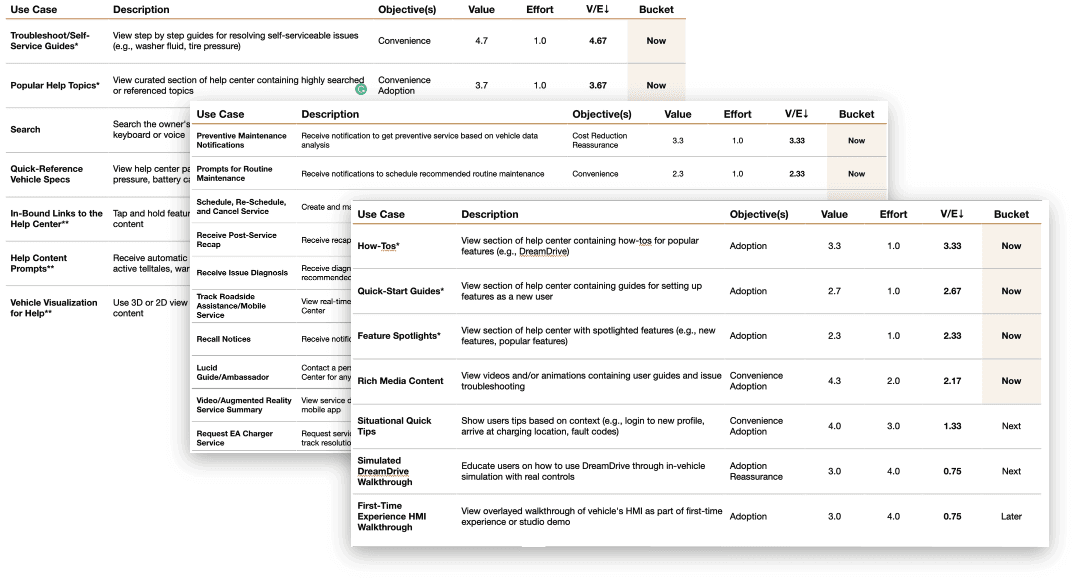Select the 'Feature Spotlights*' use case

399,335
